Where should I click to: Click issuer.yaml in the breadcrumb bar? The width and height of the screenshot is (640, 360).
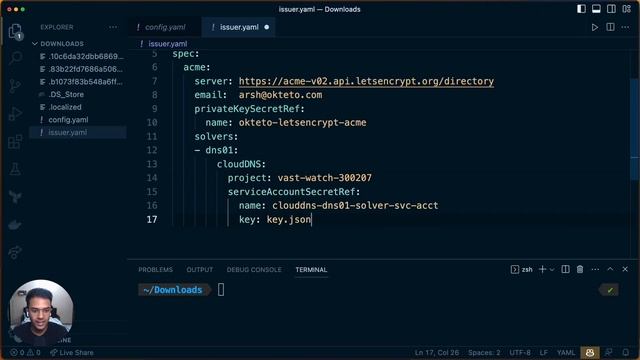click(x=167, y=44)
